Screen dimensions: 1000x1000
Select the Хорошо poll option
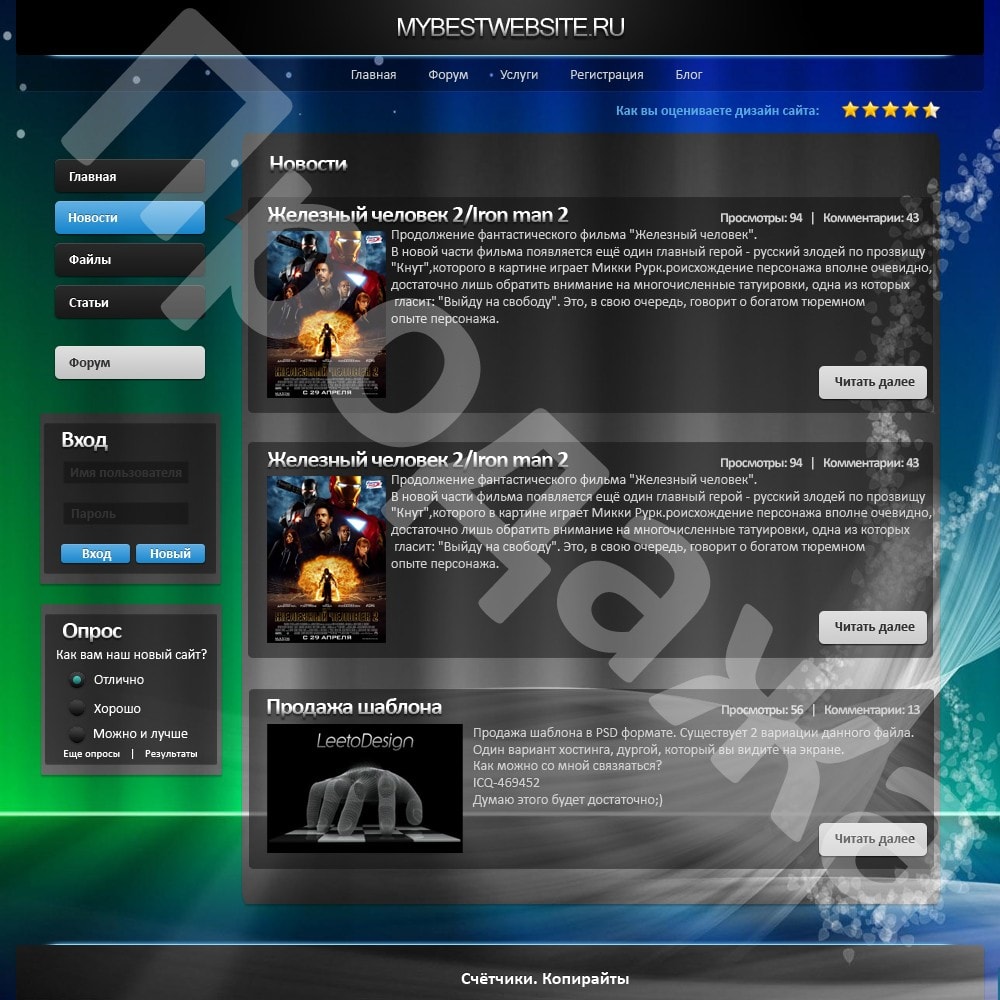coord(77,708)
